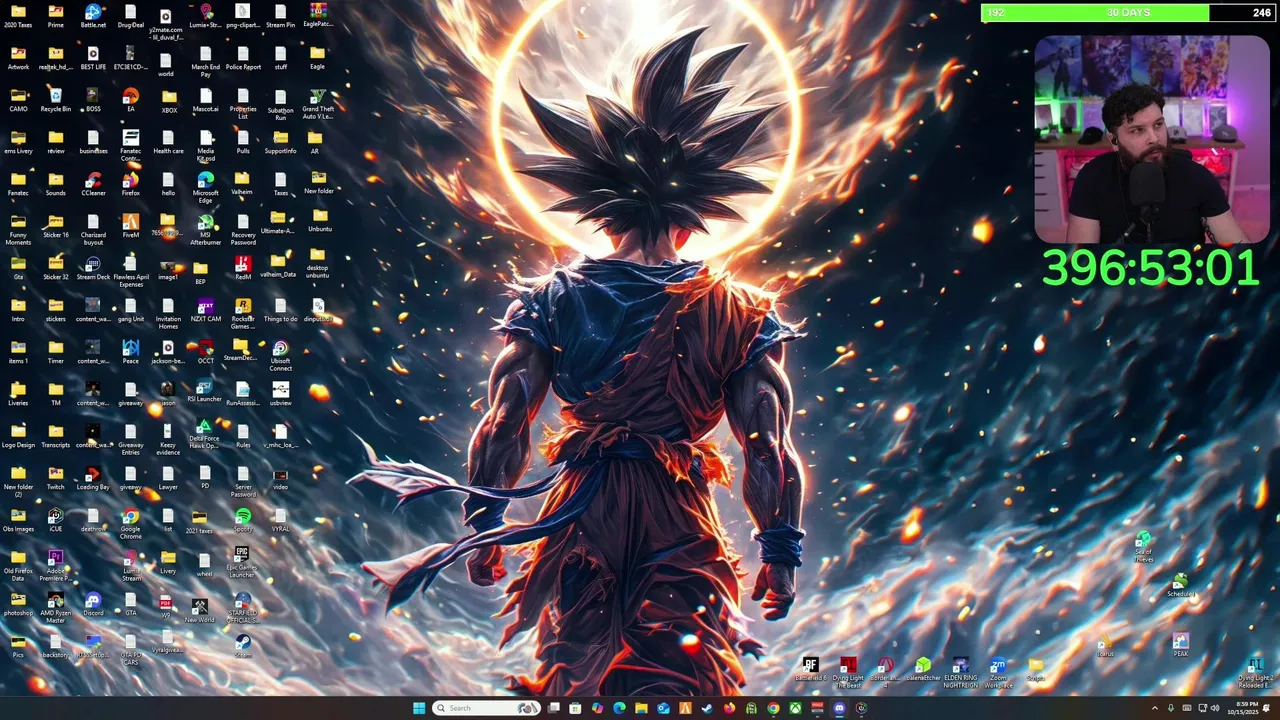Select the Artwork folder
1280x720 pixels.
tap(18, 57)
